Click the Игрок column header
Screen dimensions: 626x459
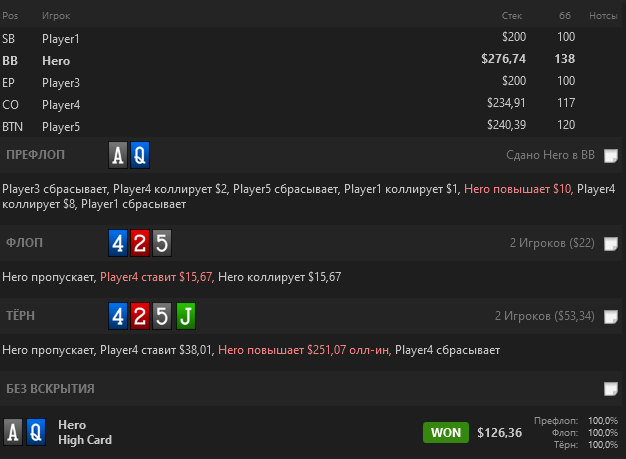click(x=56, y=16)
